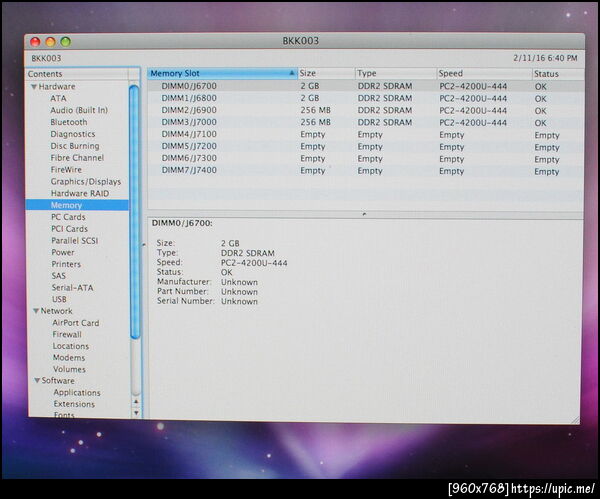Click the 2/11/16 6:40 PM timestamp

pyautogui.click(x=545, y=58)
